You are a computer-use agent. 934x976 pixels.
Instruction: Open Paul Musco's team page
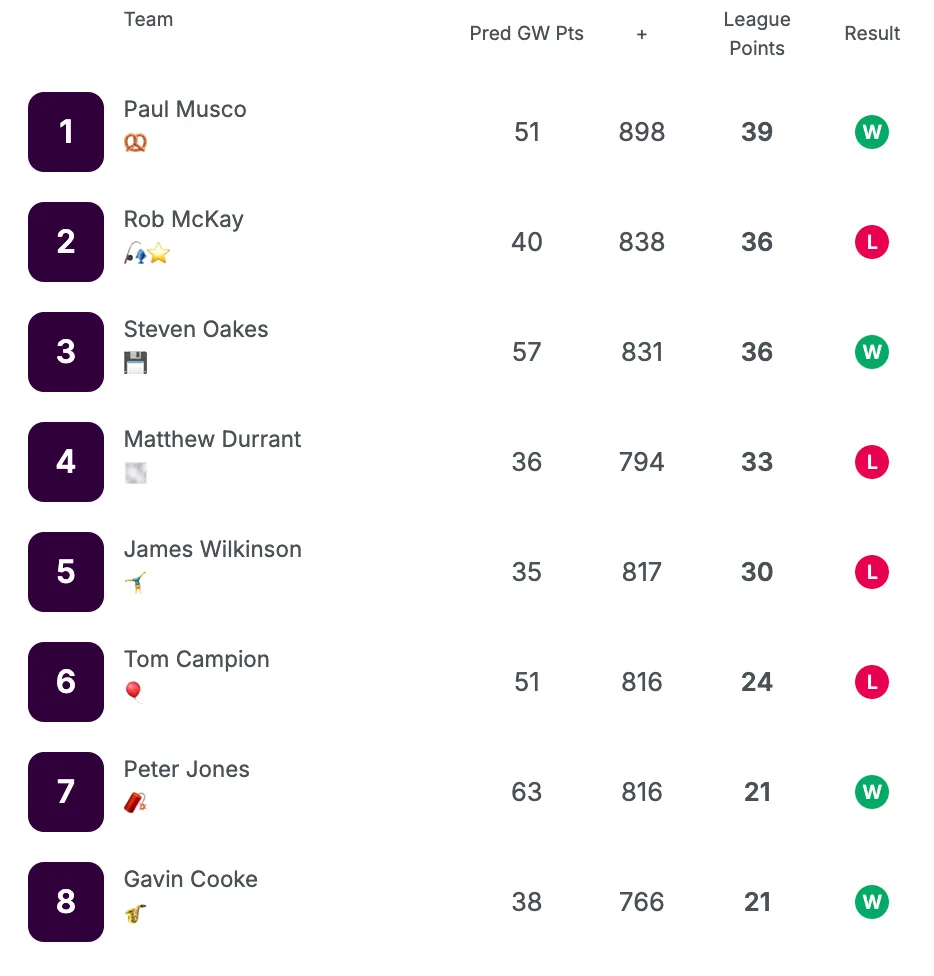[x=185, y=110]
